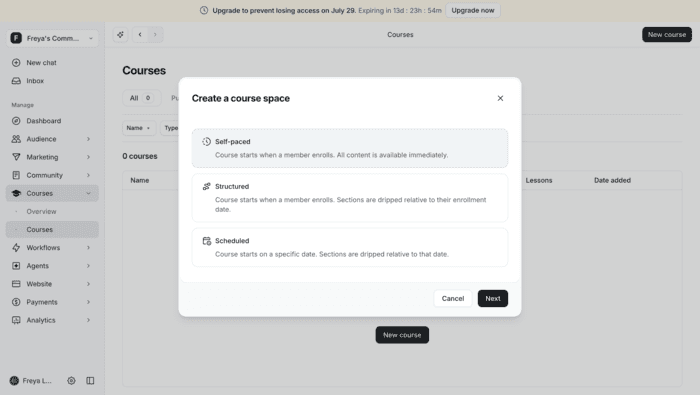Viewport: 700px width, 395px height.
Task: Sort by the Name column header
Action: point(140,180)
